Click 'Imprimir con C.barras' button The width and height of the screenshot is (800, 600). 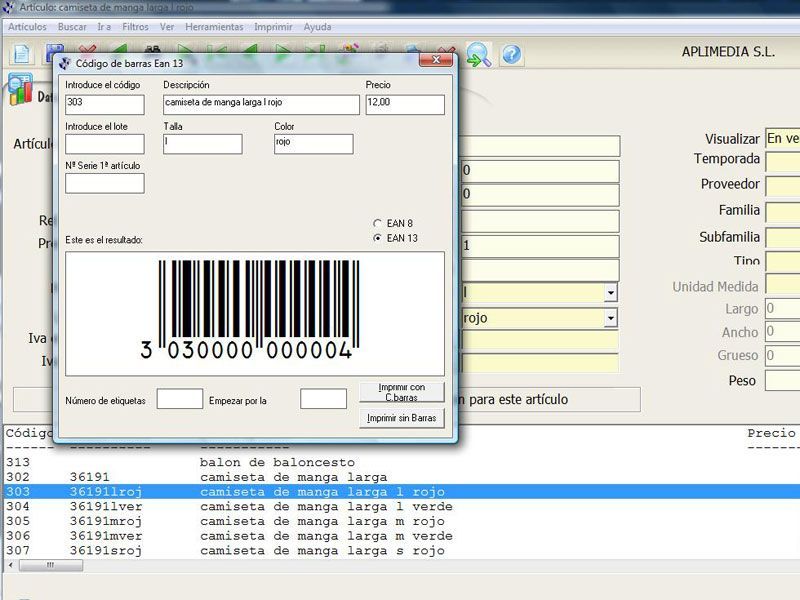(402, 392)
